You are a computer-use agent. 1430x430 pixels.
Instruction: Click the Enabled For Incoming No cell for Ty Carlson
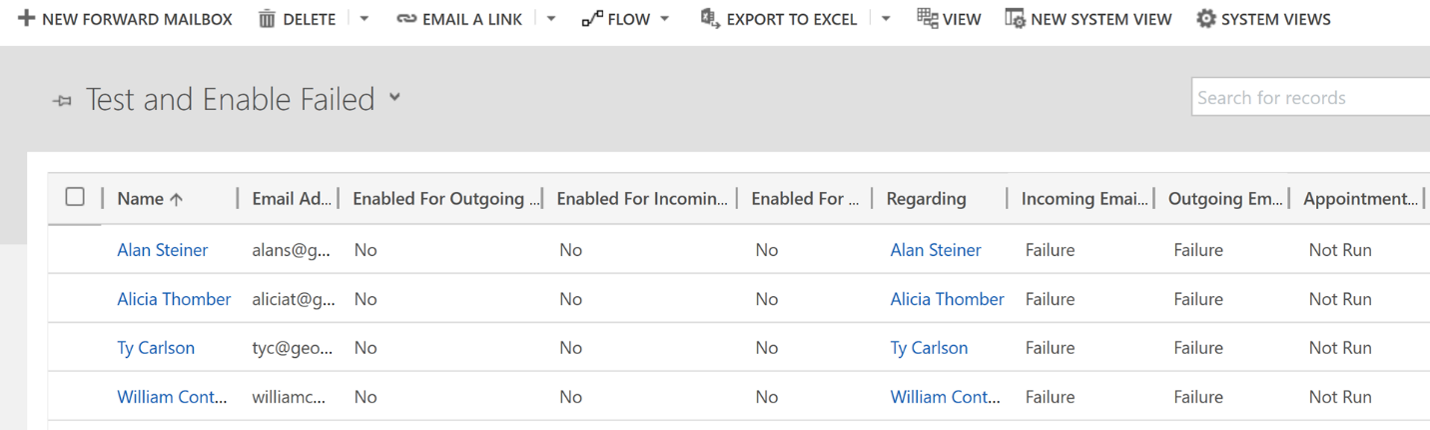point(571,348)
